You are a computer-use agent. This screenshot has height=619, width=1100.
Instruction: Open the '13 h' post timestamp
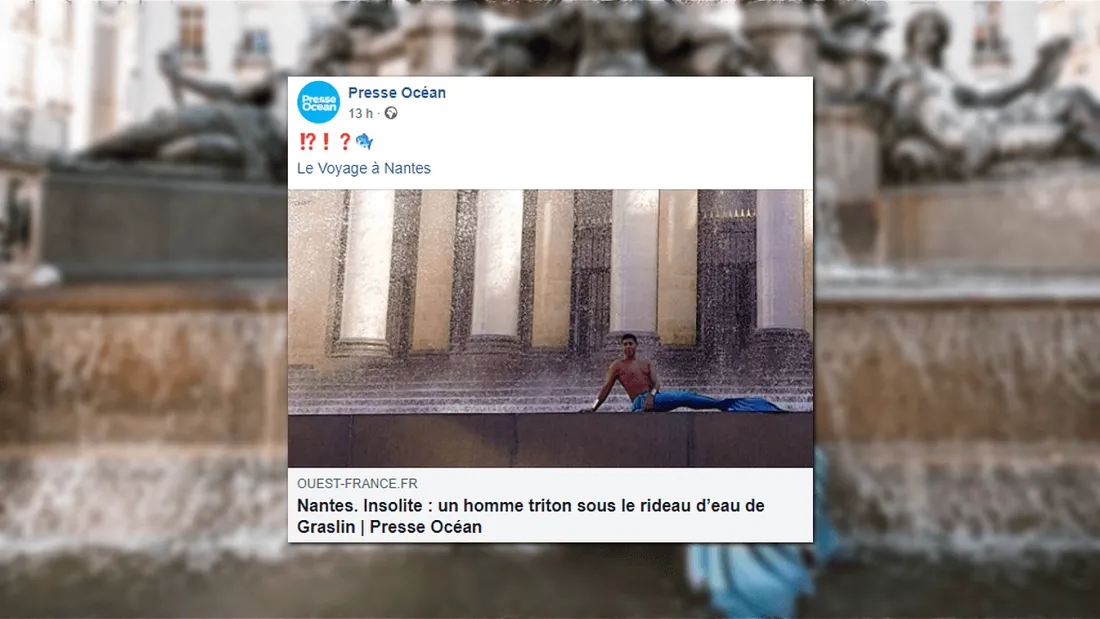tap(361, 114)
